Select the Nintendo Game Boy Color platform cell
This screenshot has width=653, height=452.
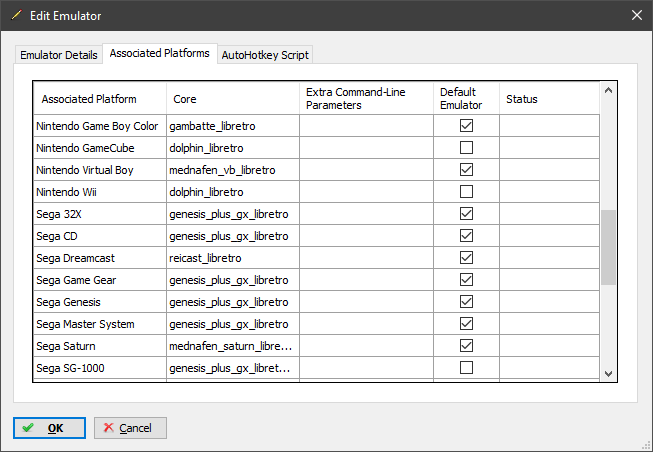[x=100, y=126]
